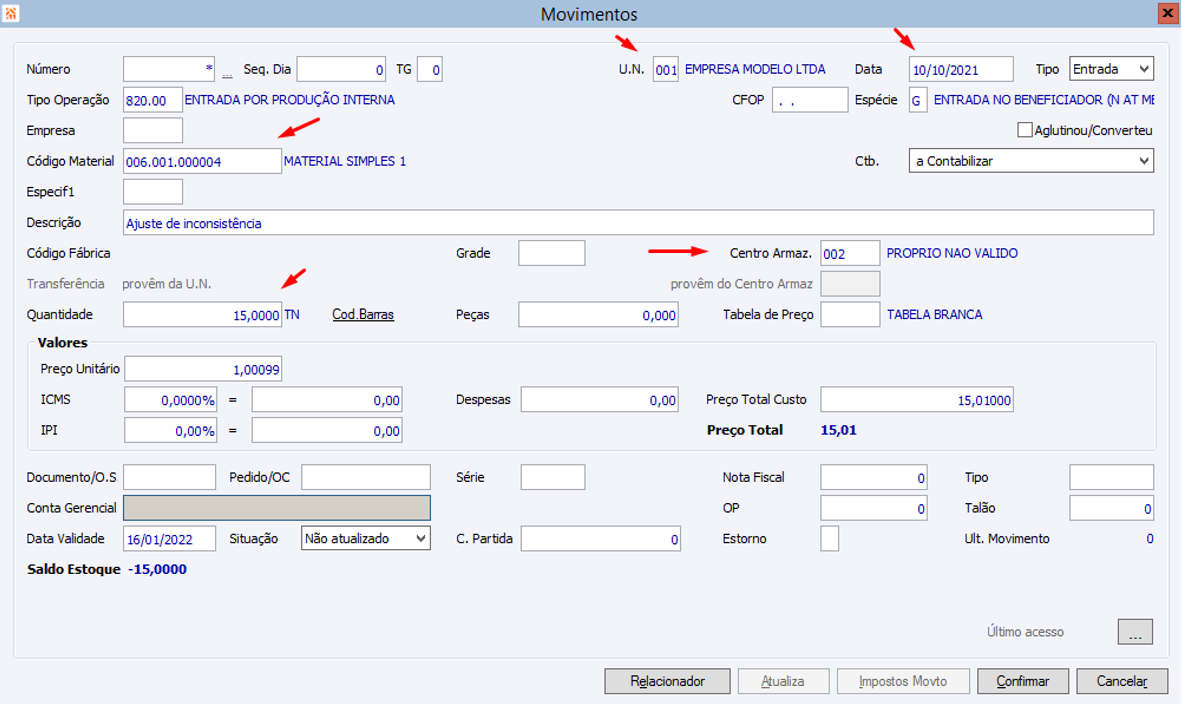Click the Peças field
Image resolution: width=1181 pixels, height=704 pixels.
(599, 315)
